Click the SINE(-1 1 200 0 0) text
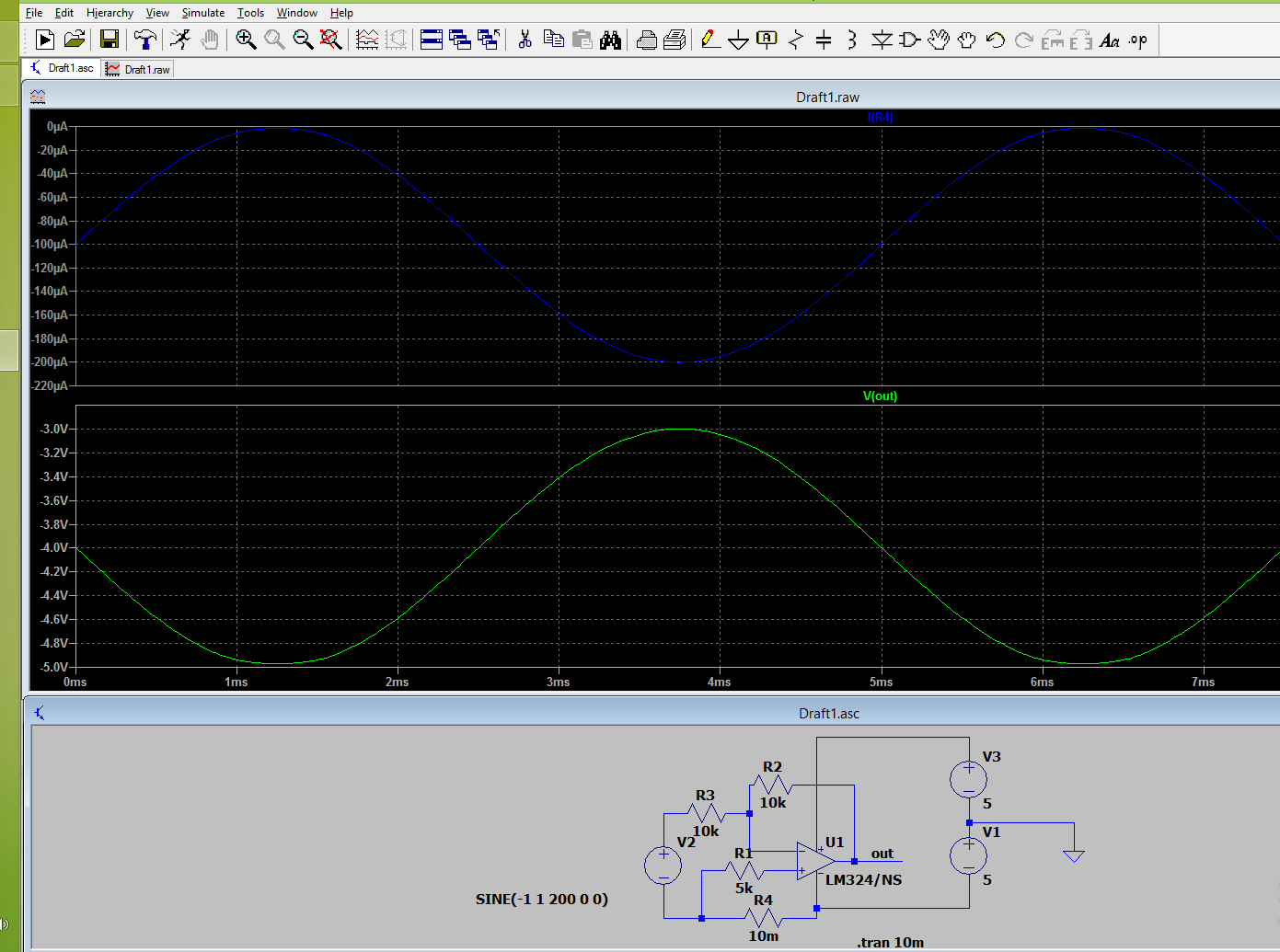This screenshot has width=1280, height=952. tap(542, 899)
